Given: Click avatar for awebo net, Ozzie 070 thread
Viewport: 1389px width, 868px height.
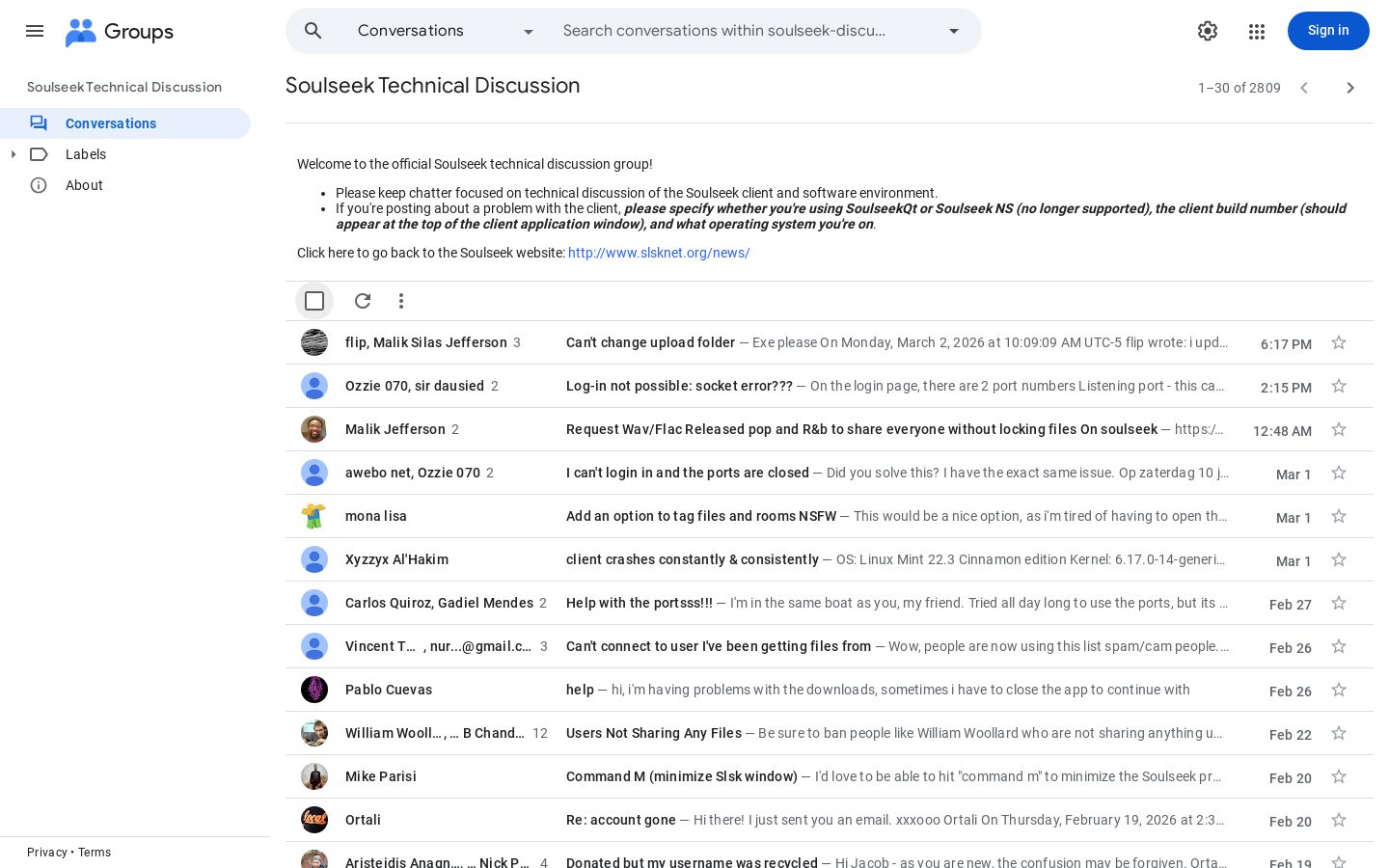Looking at the screenshot, I should click(x=314, y=473).
